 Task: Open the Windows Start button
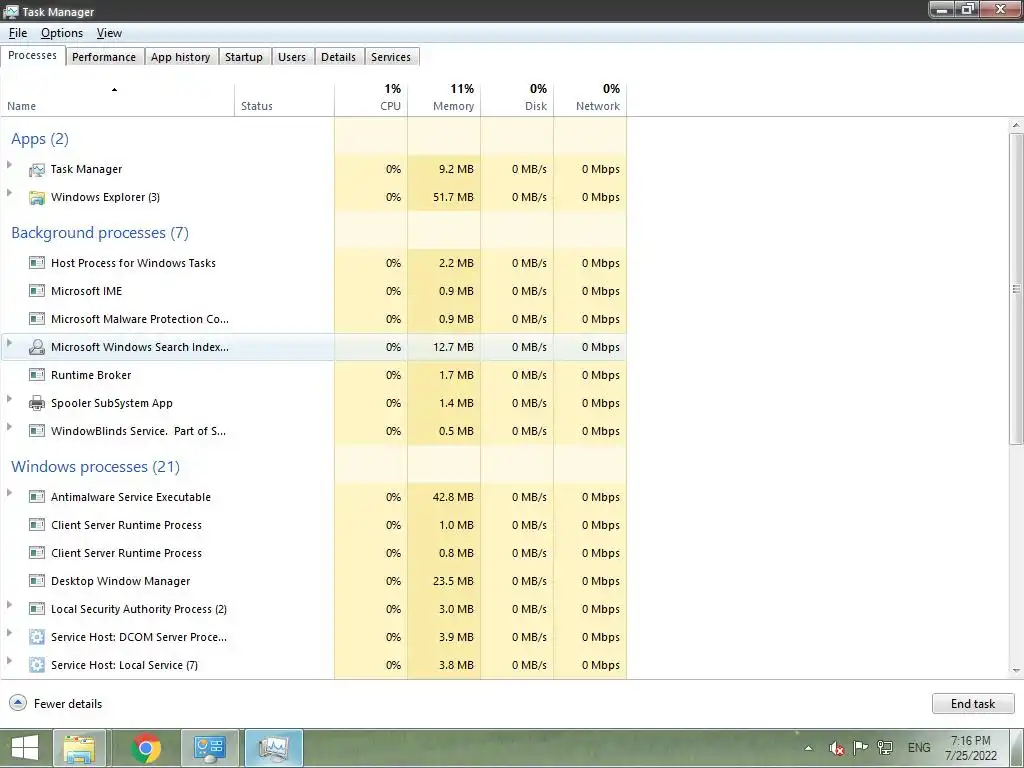(25, 748)
